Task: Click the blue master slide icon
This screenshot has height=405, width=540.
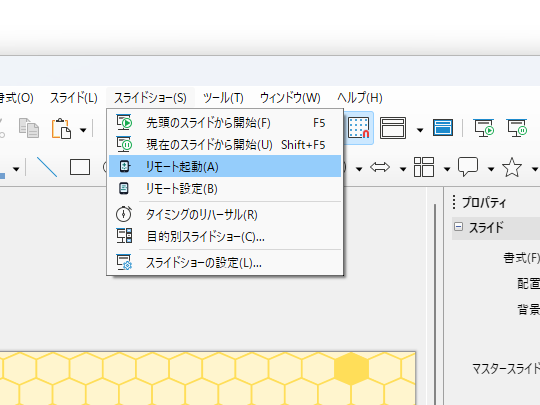Action: [443, 127]
